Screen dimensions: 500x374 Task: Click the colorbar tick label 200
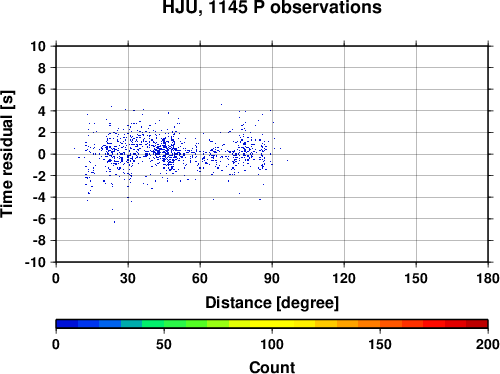tap(488, 344)
